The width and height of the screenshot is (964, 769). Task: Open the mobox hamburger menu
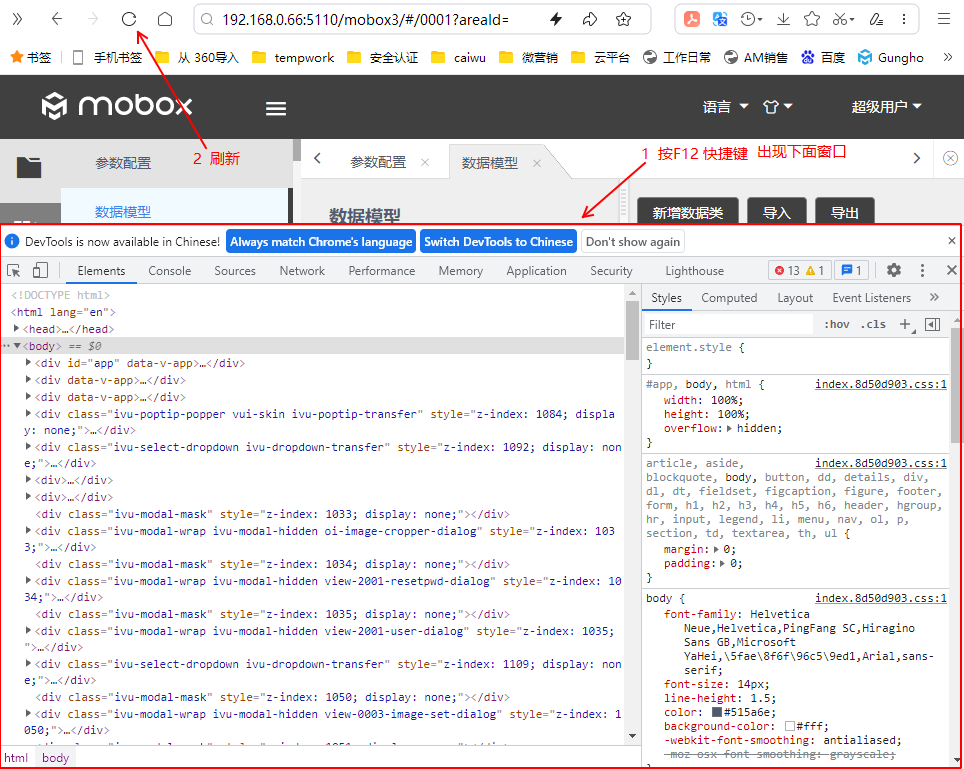[x=276, y=108]
